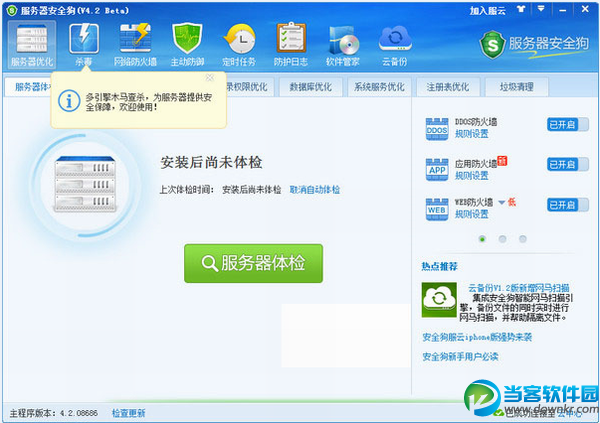Switch to the 数据库优化 tab
The width and height of the screenshot is (600, 423).
coord(310,87)
